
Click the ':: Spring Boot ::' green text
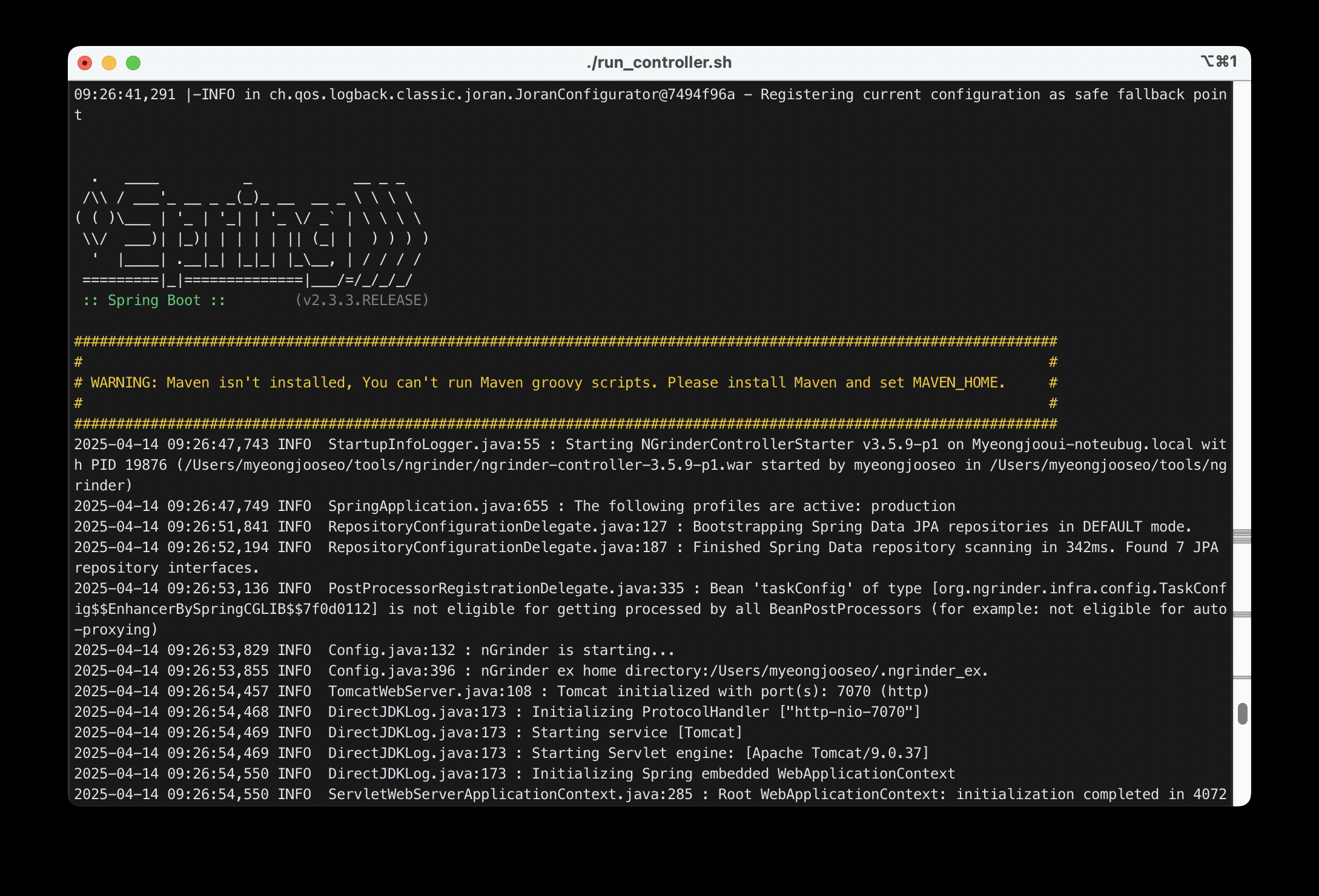tap(154, 300)
